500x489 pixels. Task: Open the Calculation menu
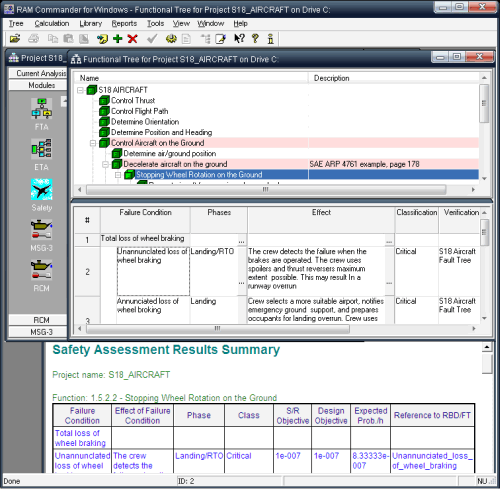[52, 23]
